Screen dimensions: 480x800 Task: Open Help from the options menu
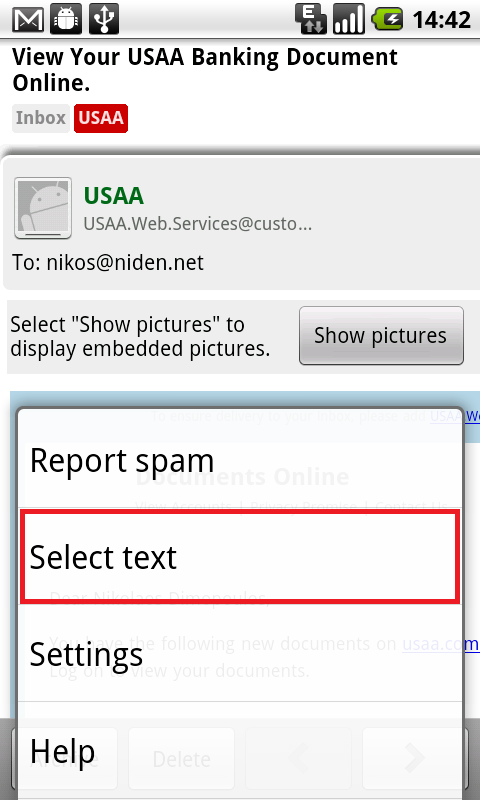240,751
